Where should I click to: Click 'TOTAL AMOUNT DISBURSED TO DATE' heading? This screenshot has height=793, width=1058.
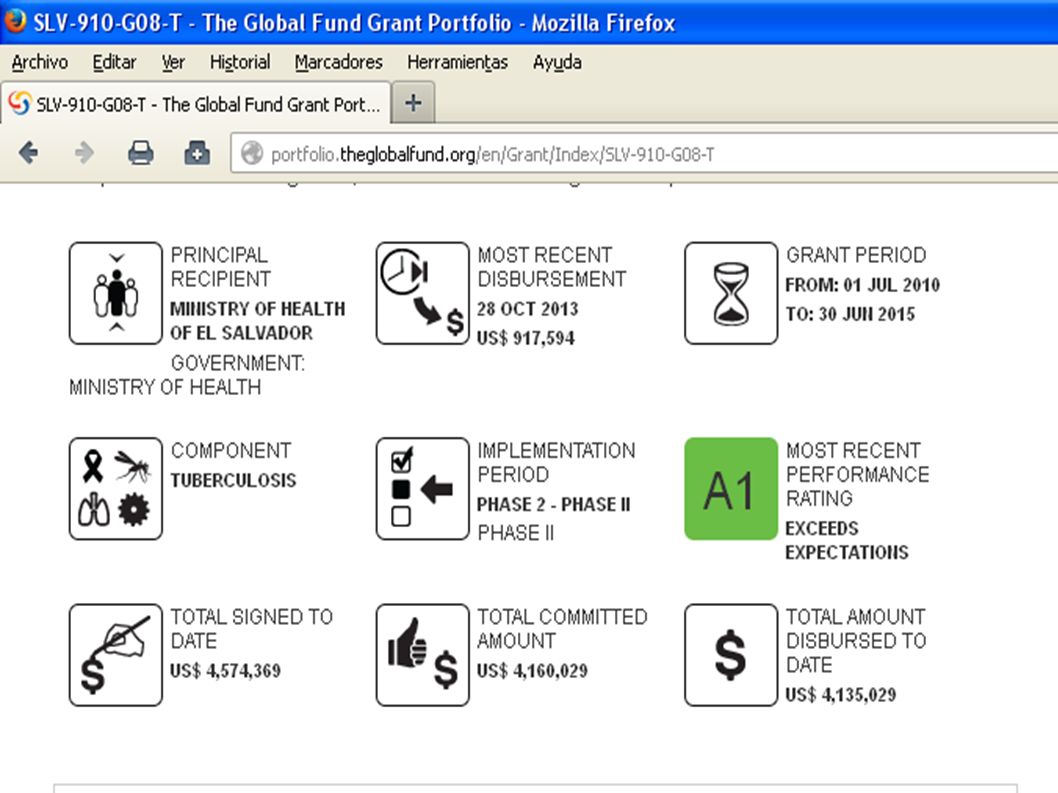(x=856, y=640)
